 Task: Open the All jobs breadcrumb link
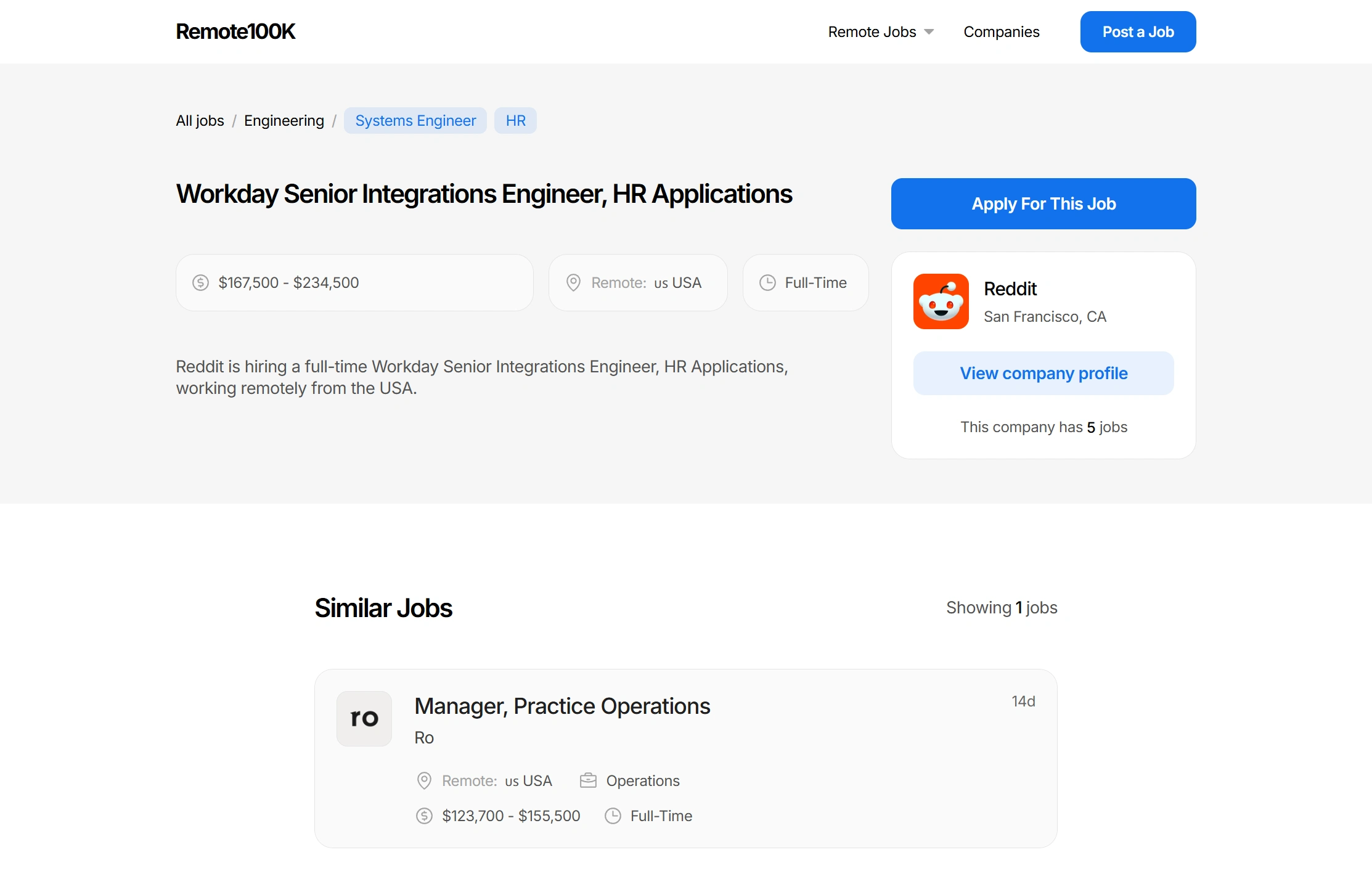tap(200, 120)
